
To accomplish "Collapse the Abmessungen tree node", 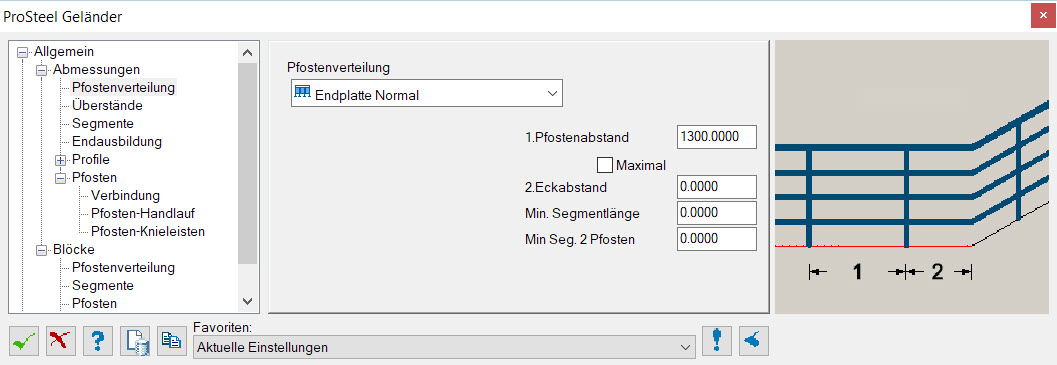I will (42, 69).
